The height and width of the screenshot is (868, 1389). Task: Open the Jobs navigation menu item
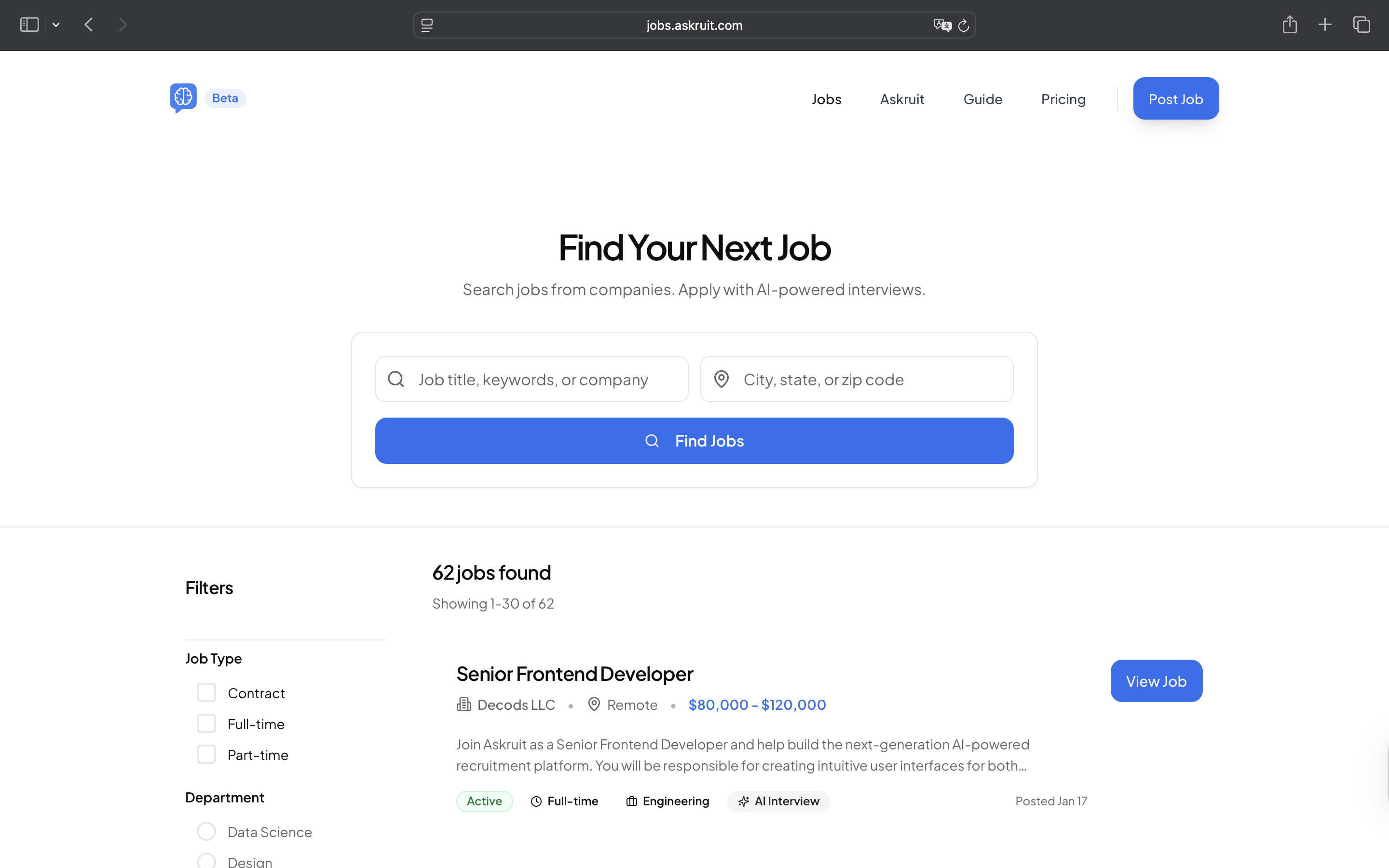pyautogui.click(x=826, y=99)
